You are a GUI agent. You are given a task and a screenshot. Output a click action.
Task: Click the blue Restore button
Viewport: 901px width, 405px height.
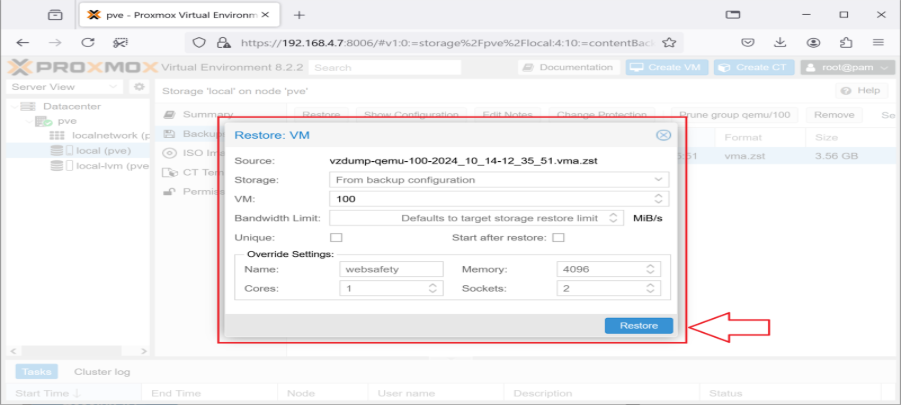pyautogui.click(x=638, y=326)
